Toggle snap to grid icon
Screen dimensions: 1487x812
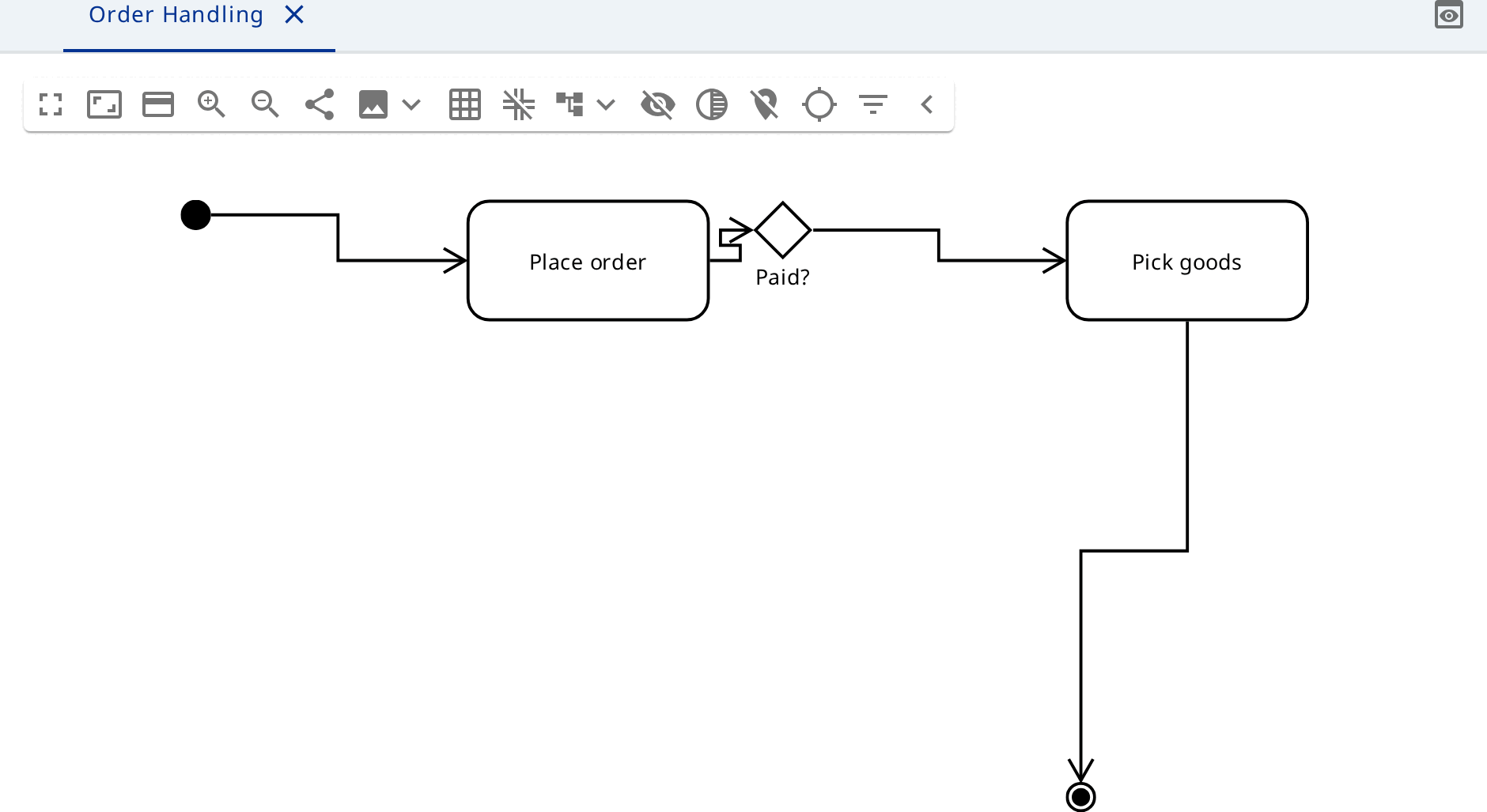tap(519, 104)
